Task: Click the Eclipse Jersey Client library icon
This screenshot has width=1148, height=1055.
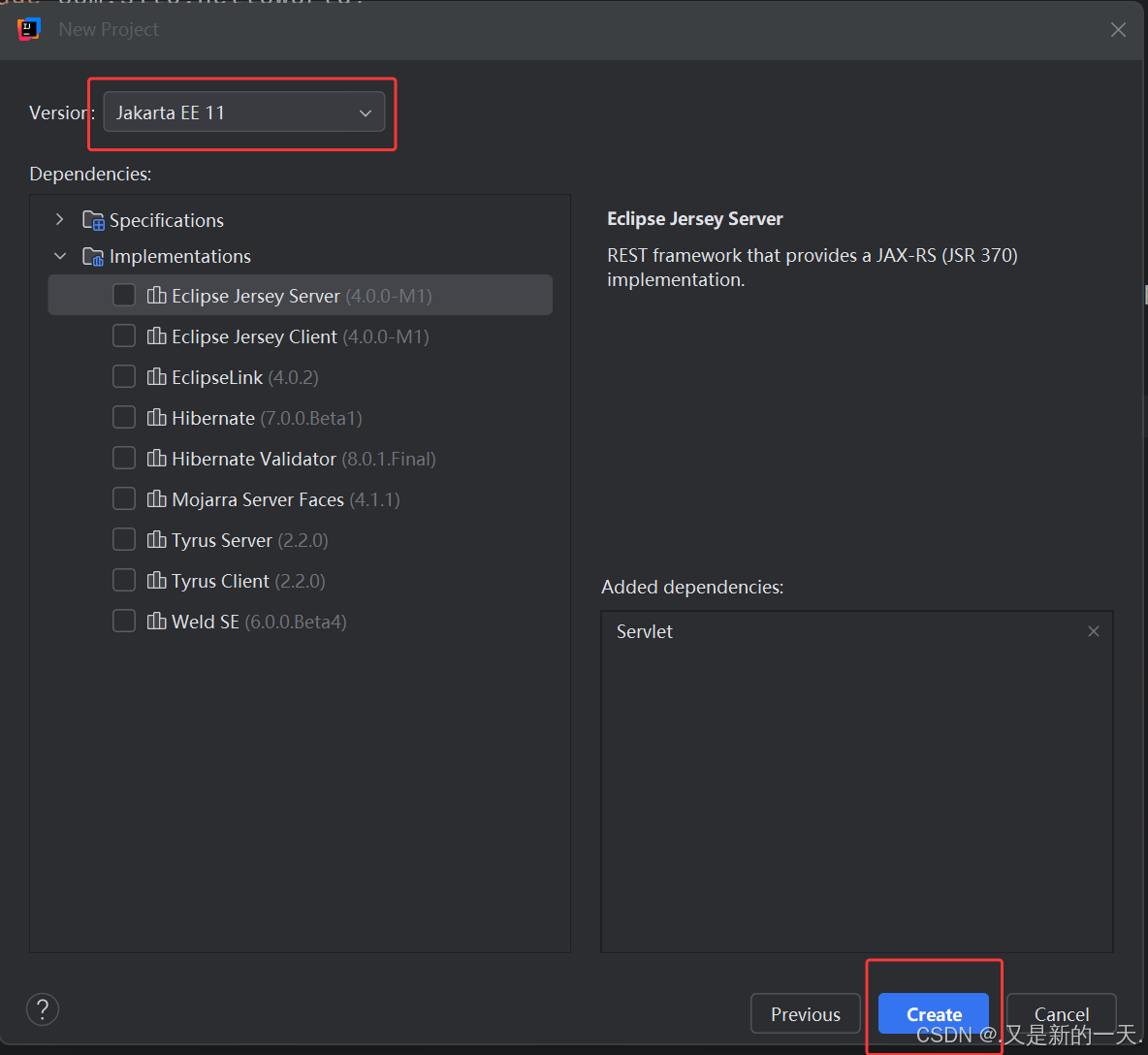Action: click(157, 336)
